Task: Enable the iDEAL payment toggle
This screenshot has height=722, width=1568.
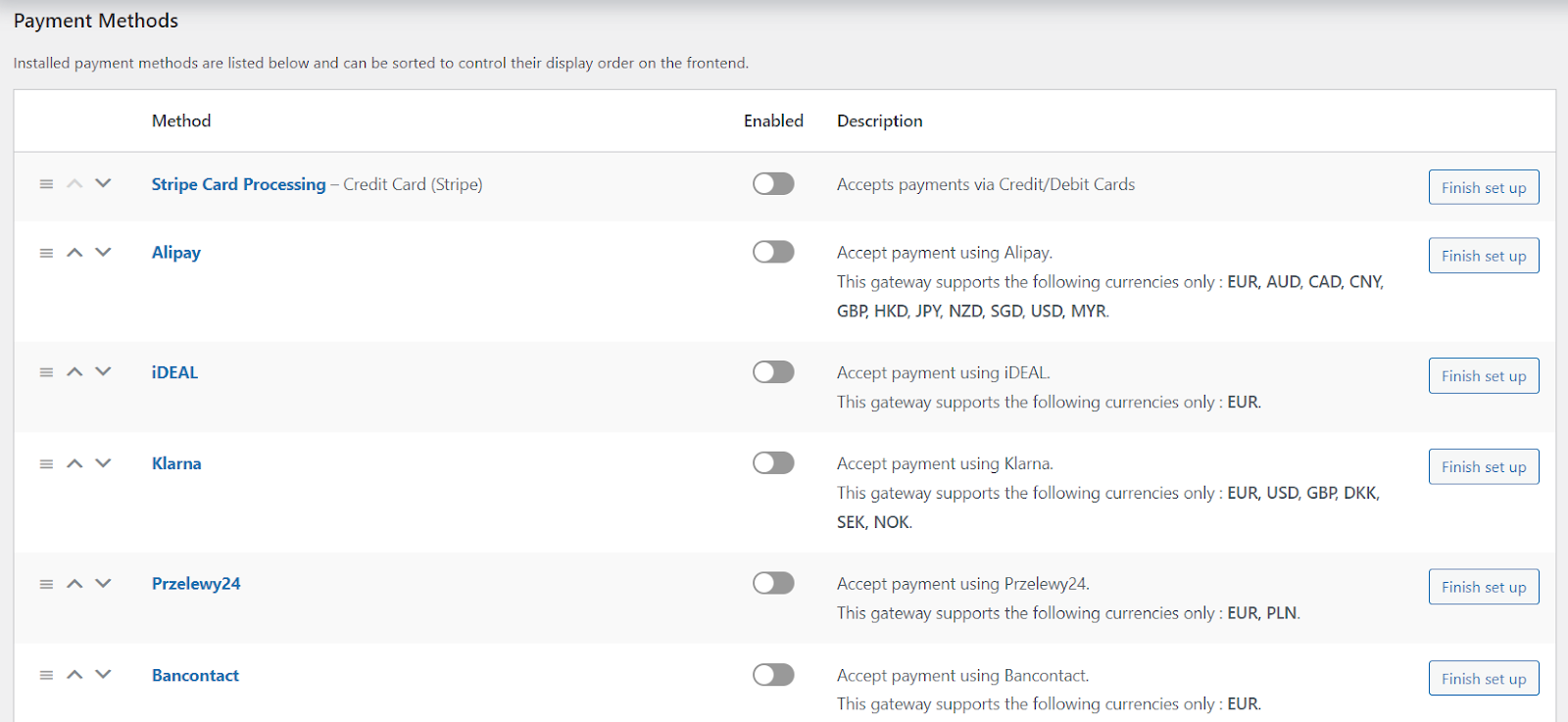Action: pyautogui.click(x=773, y=372)
